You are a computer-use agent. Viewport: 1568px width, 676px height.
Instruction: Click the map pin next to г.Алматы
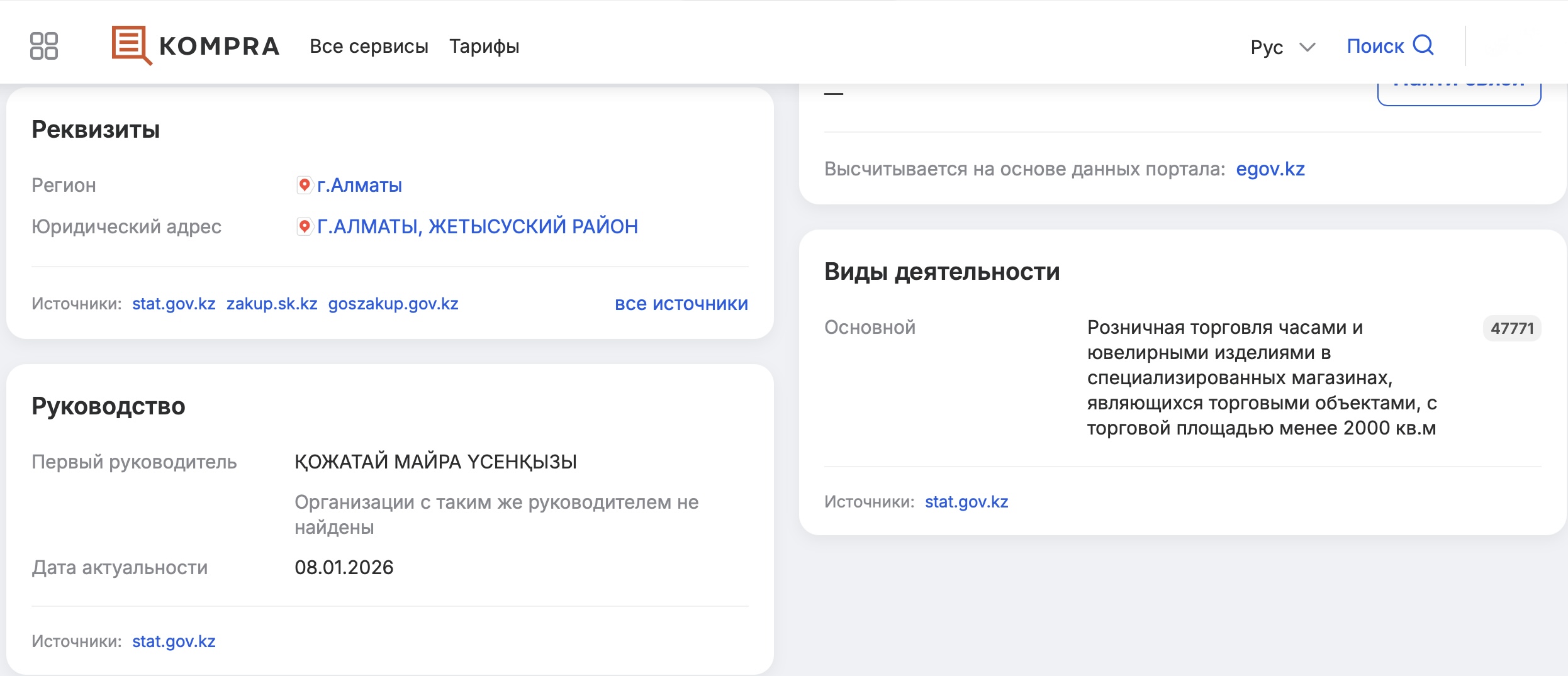coord(305,185)
